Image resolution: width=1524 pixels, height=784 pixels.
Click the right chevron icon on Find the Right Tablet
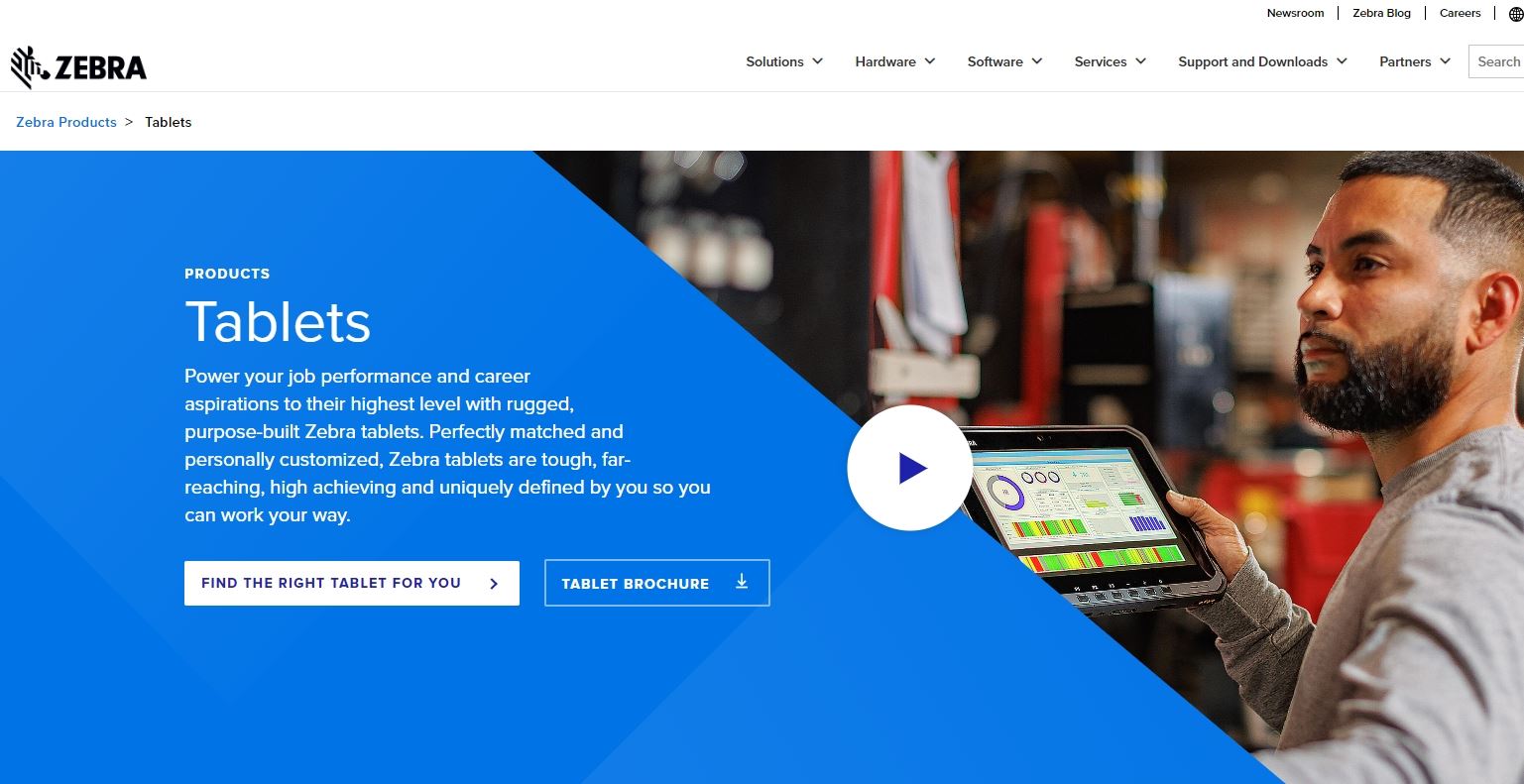[x=494, y=584]
